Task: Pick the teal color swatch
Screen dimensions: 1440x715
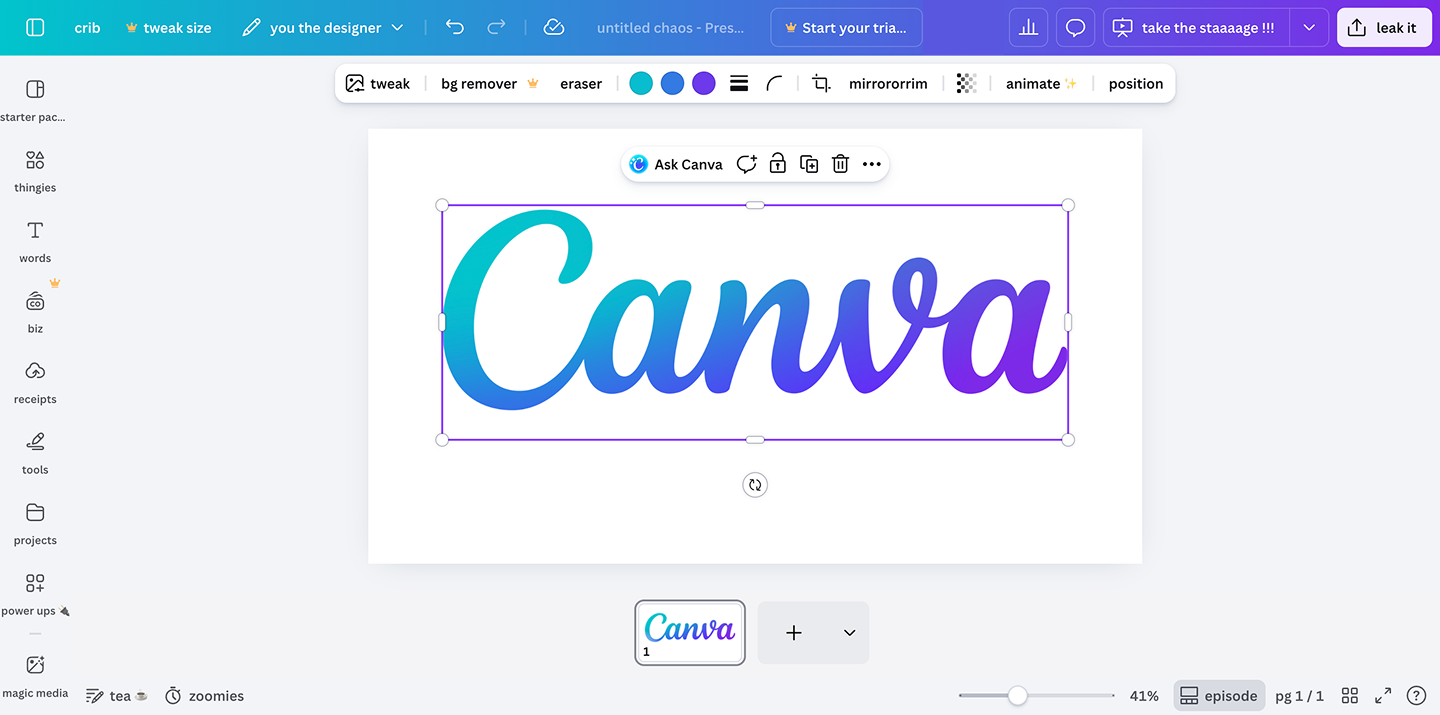Action: pyautogui.click(x=641, y=84)
